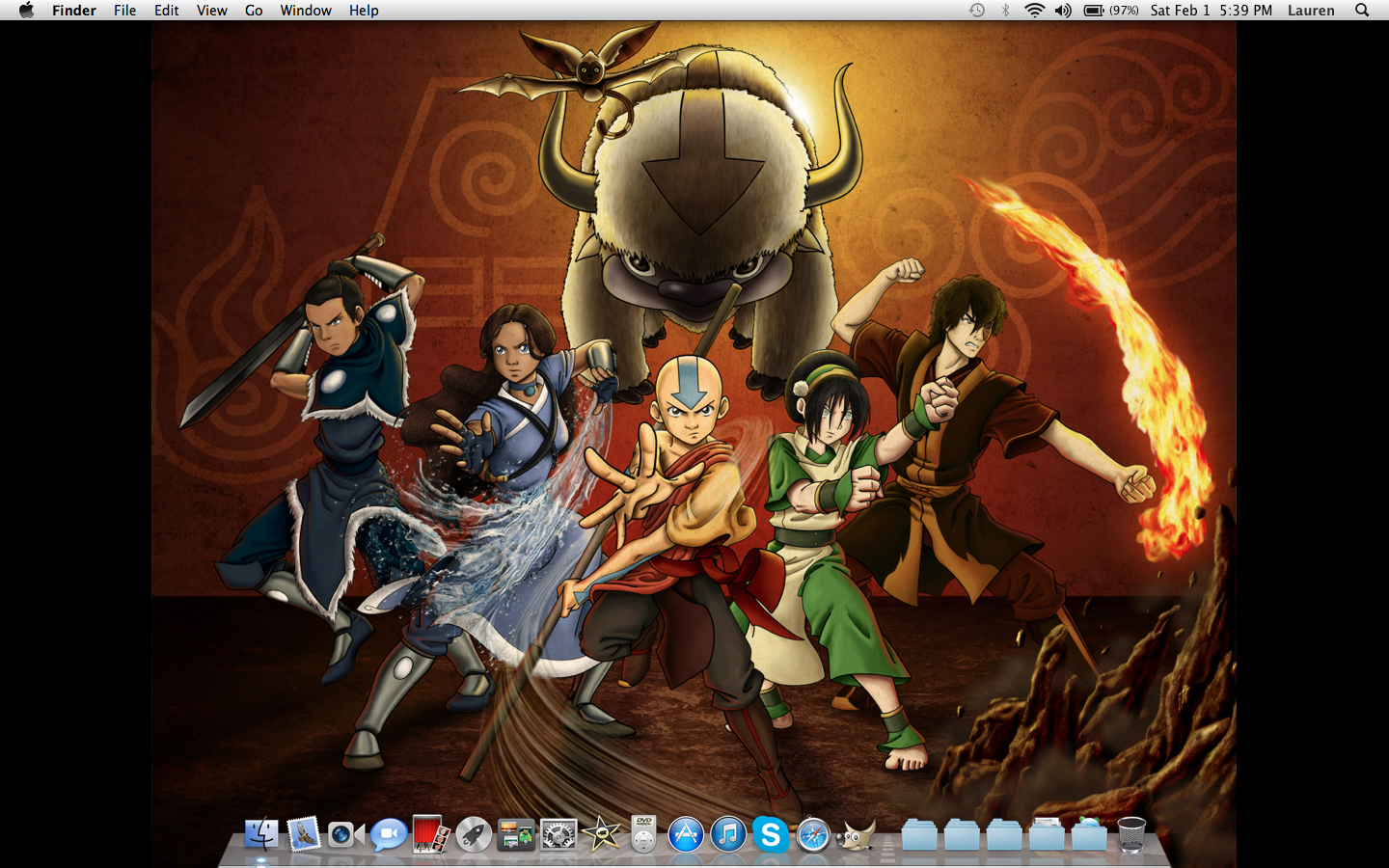The width and height of the screenshot is (1389, 868).
Task: Show the volume control in menu bar
Action: (x=1063, y=11)
